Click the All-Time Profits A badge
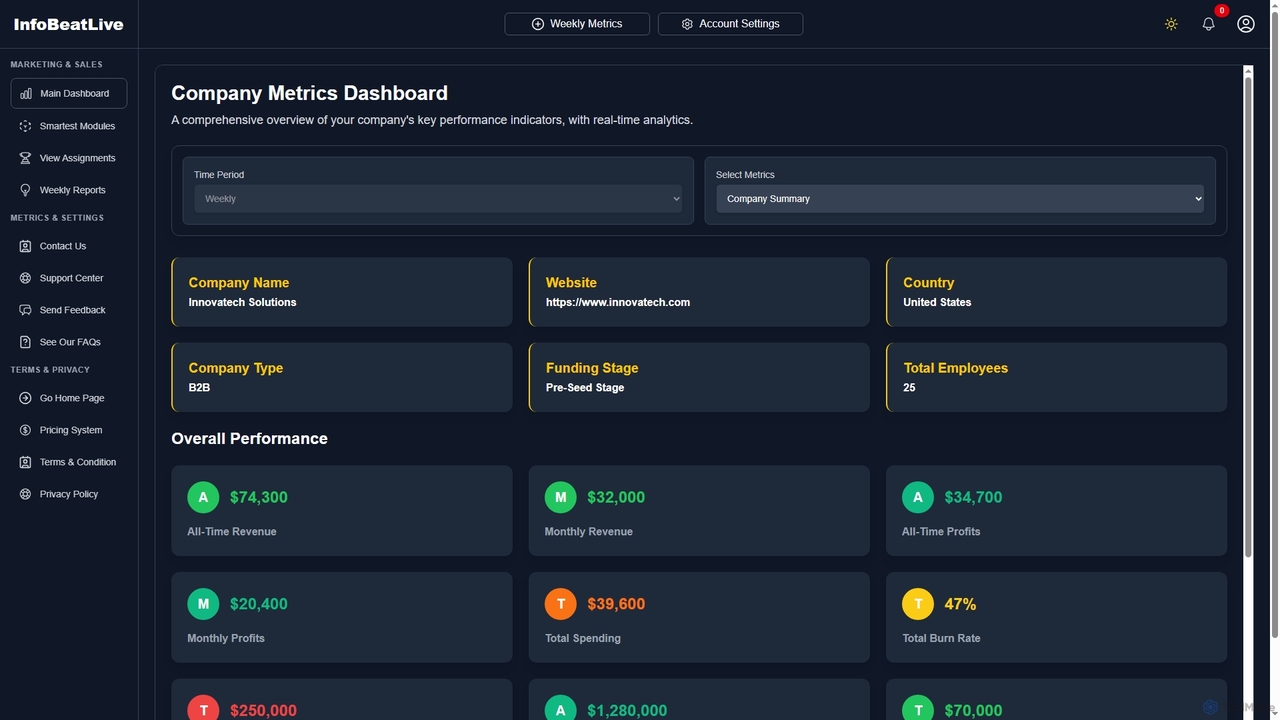 click(918, 497)
